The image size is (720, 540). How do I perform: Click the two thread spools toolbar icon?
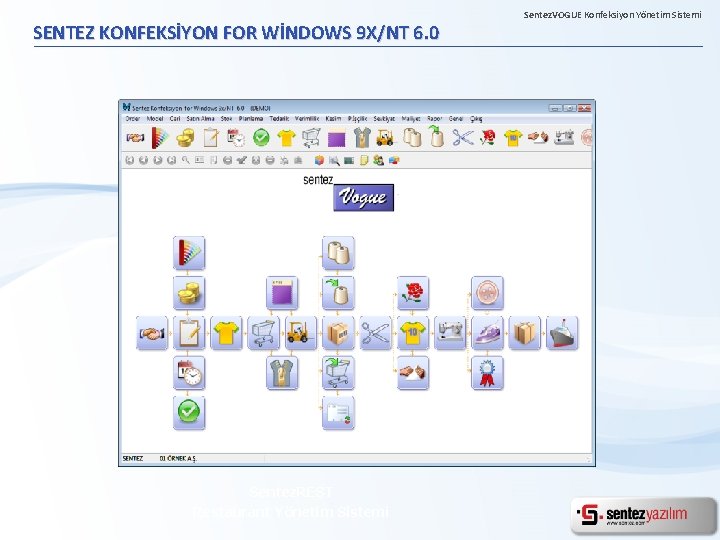click(412, 138)
